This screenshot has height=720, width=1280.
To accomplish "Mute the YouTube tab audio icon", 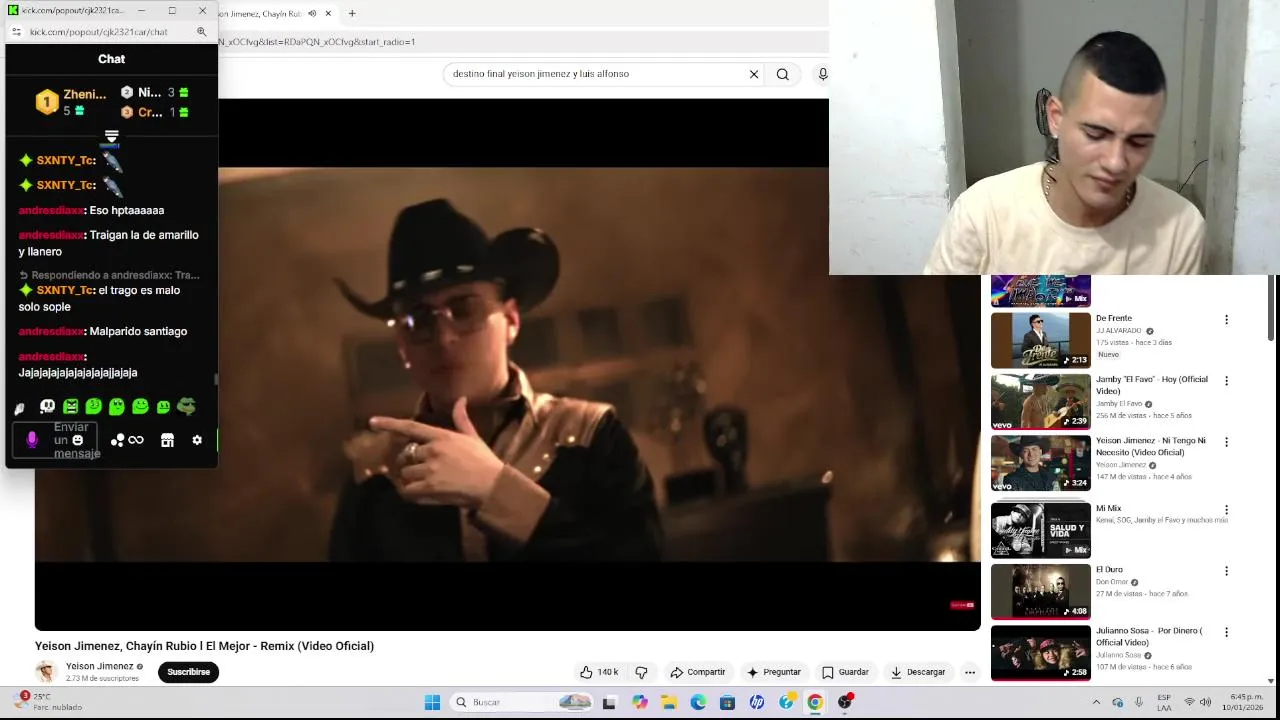I will [x=312, y=14].
